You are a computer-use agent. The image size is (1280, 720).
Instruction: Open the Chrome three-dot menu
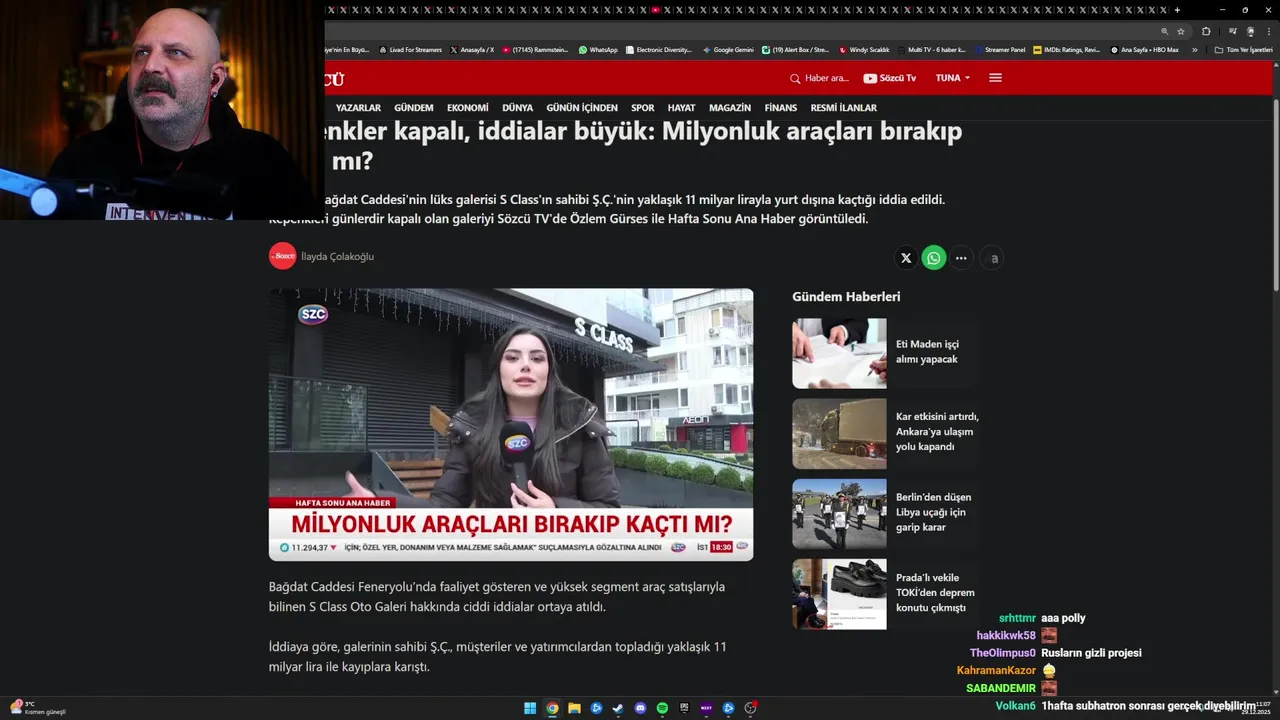tap(1268, 31)
